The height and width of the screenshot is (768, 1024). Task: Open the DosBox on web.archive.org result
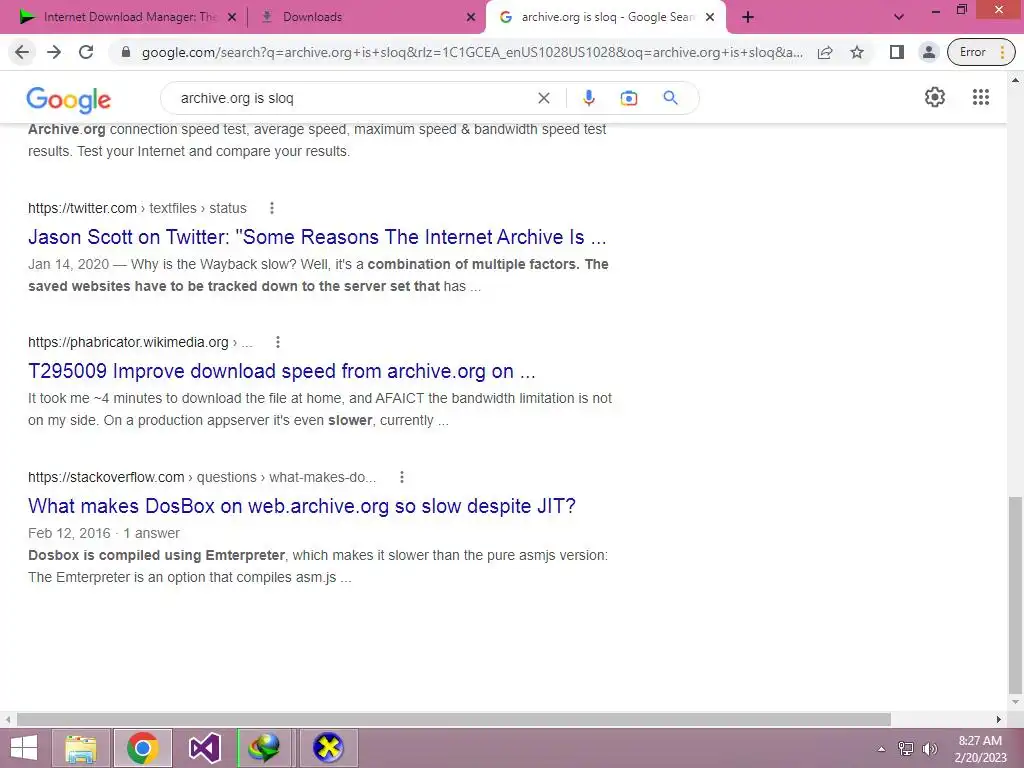pos(302,506)
